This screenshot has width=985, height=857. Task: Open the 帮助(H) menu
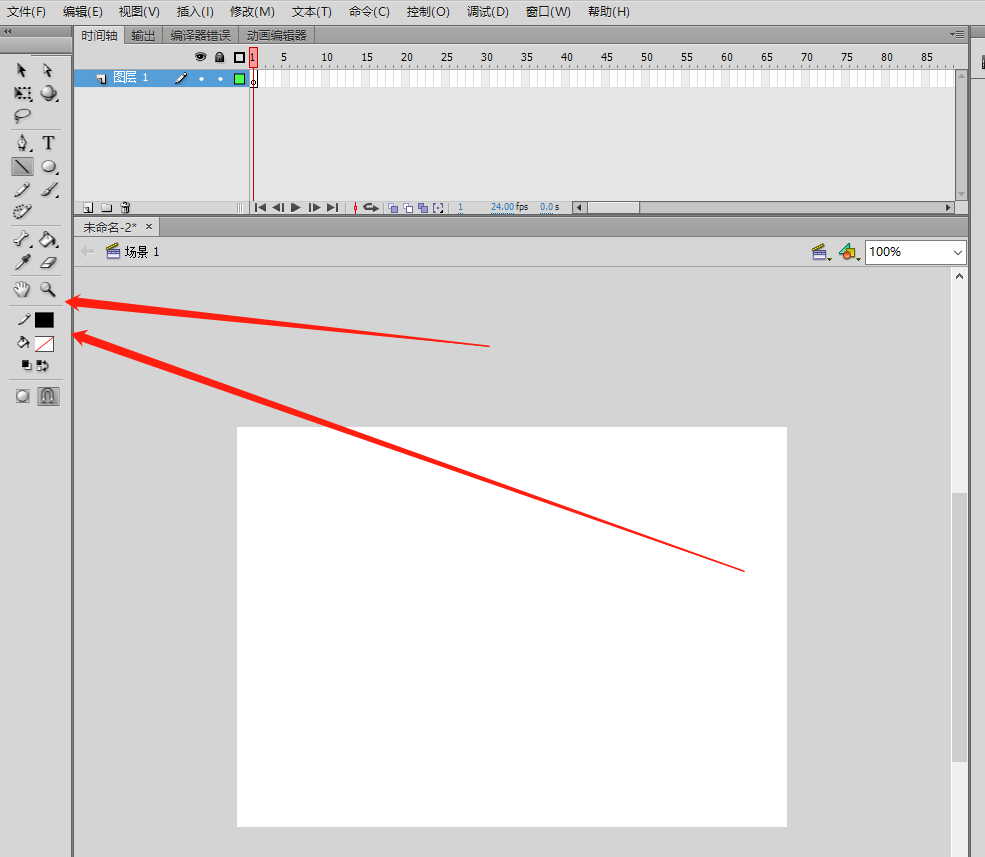[x=608, y=12]
